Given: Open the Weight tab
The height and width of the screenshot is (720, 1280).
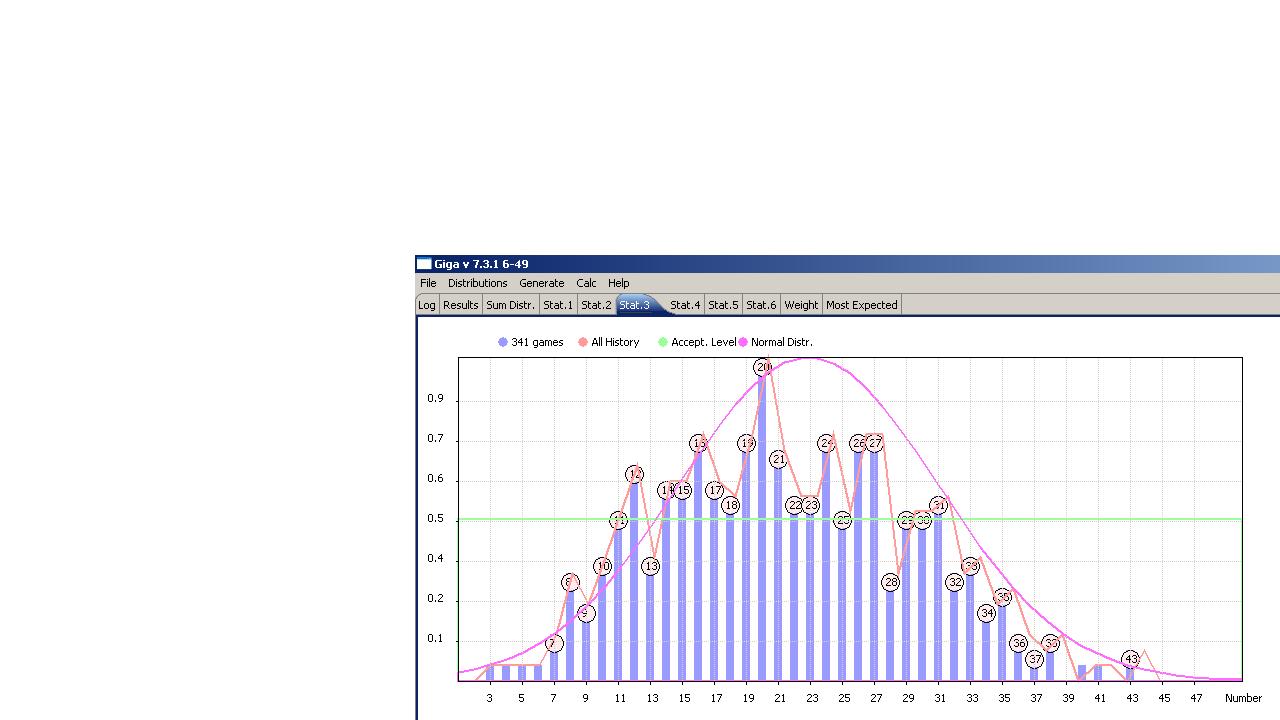Looking at the screenshot, I should tap(801, 305).
